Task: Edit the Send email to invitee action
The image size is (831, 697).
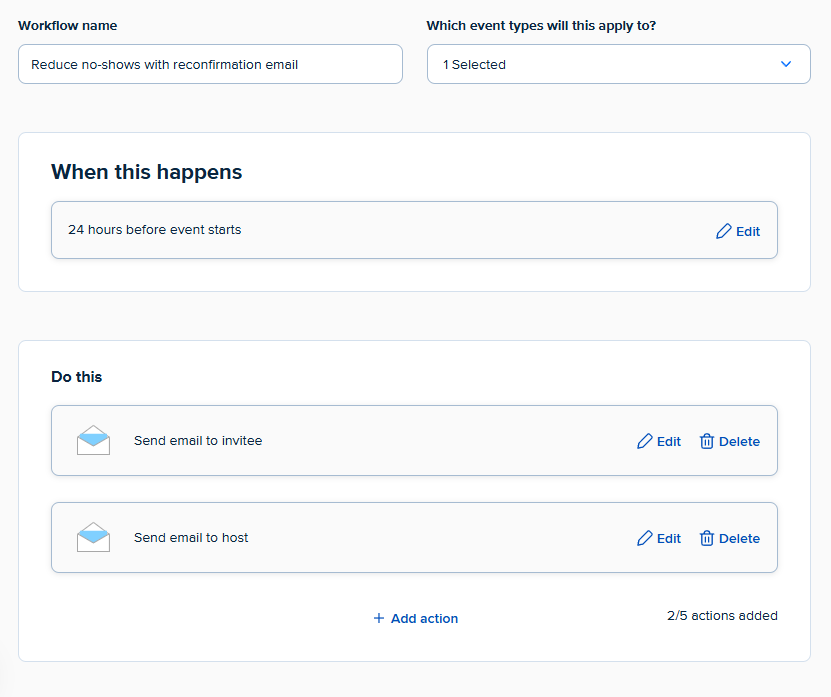Action: [x=659, y=441]
